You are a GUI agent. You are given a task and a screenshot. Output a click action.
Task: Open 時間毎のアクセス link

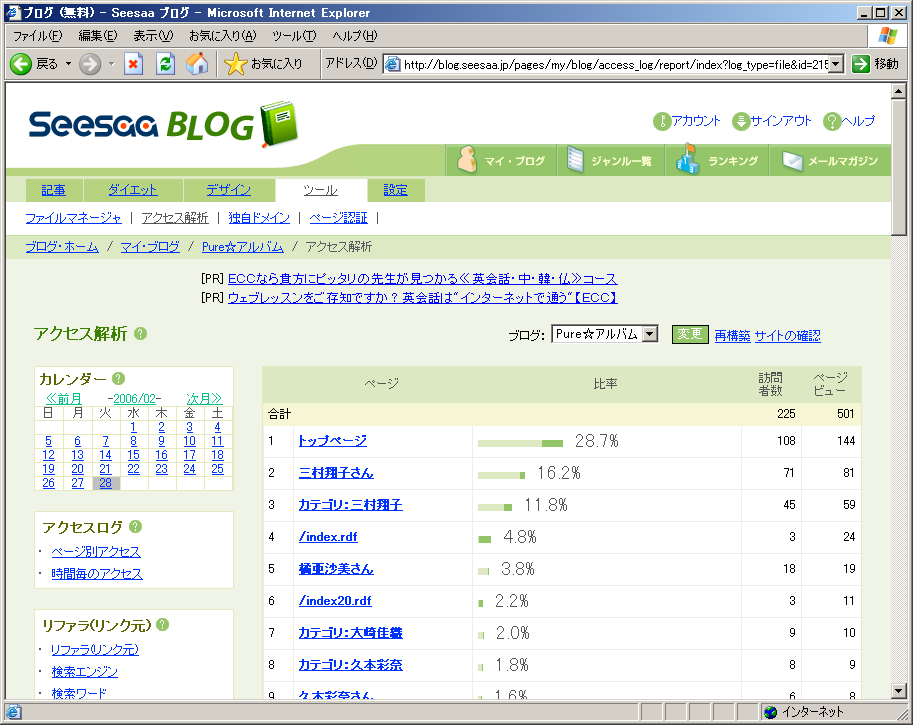click(x=97, y=574)
